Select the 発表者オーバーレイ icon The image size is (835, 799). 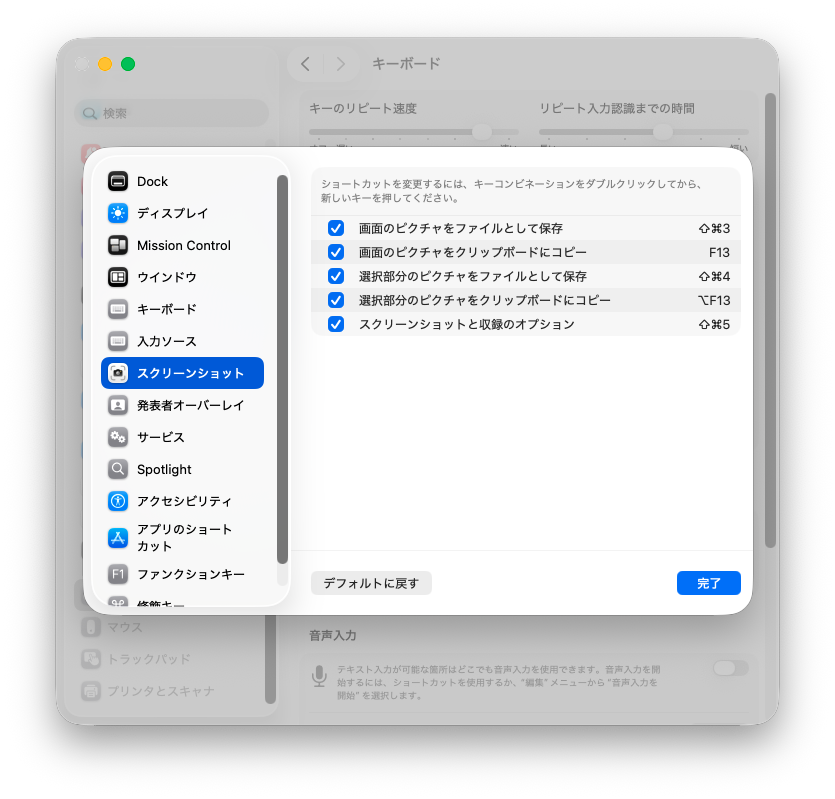click(118, 405)
